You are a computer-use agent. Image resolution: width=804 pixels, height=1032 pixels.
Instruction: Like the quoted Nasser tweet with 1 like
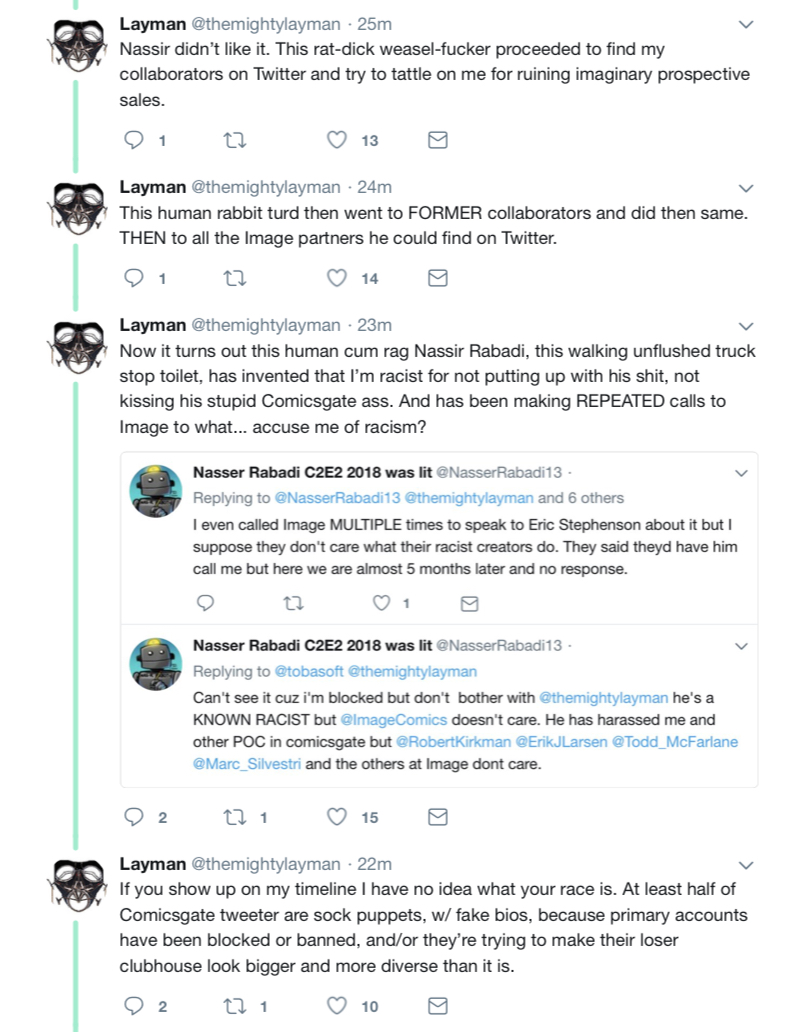tap(382, 602)
